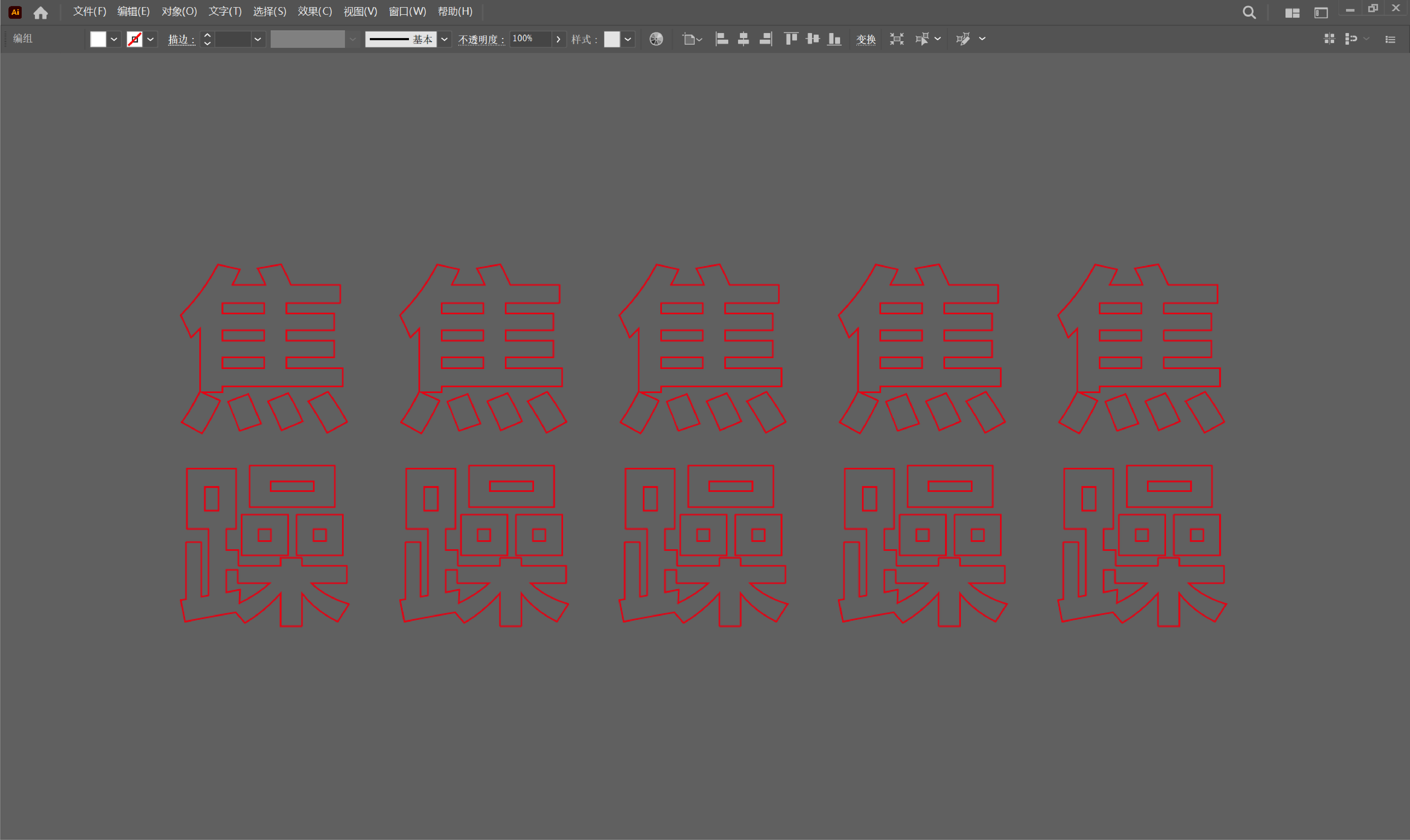Click the Home icon
This screenshot has height=840, width=1410.
tap(41, 12)
